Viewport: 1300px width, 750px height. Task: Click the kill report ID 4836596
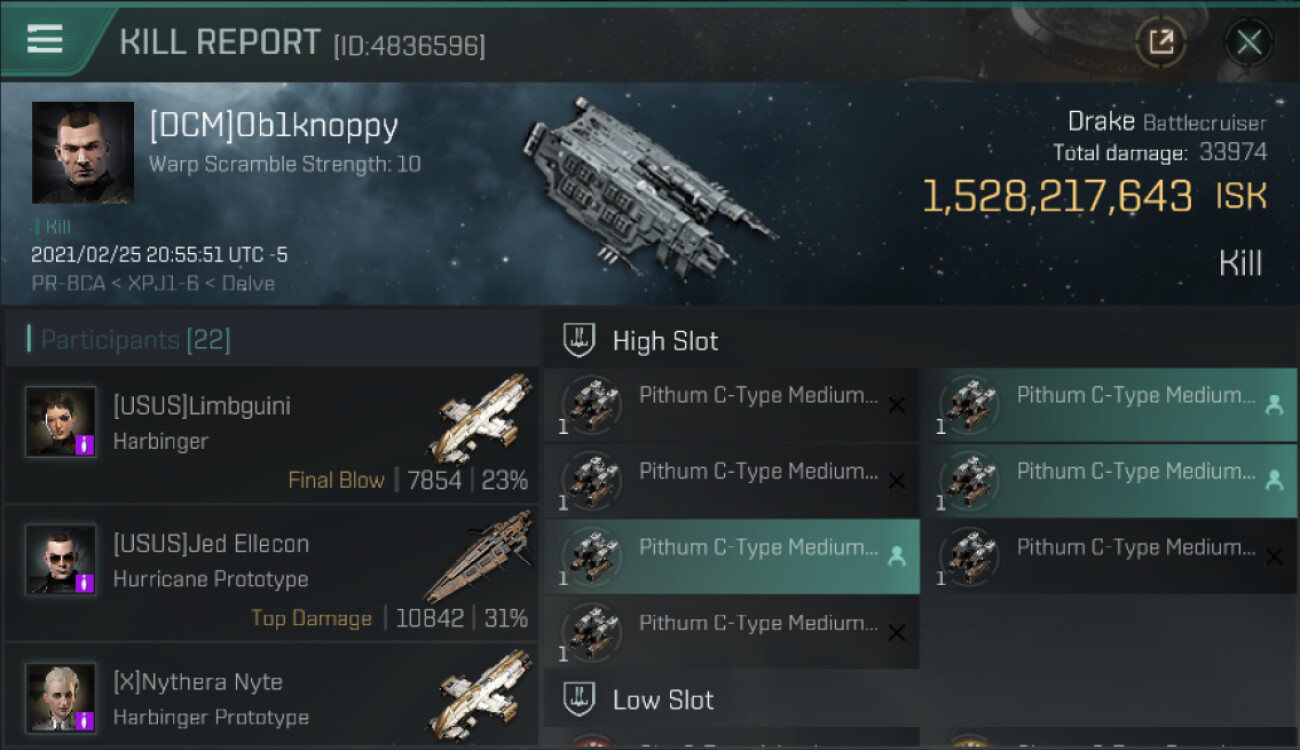pos(409,45)
